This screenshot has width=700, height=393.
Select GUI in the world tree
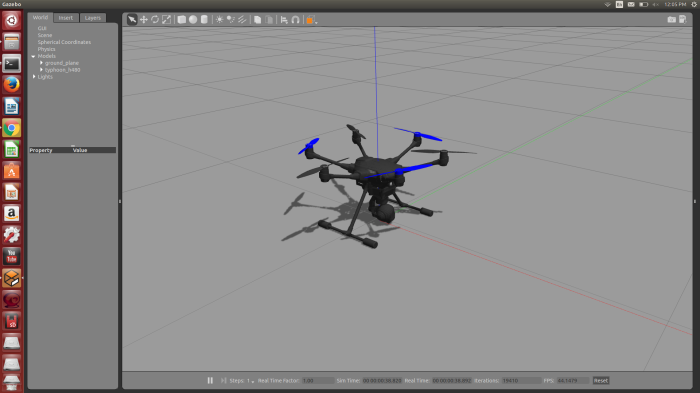click(42, 28)
